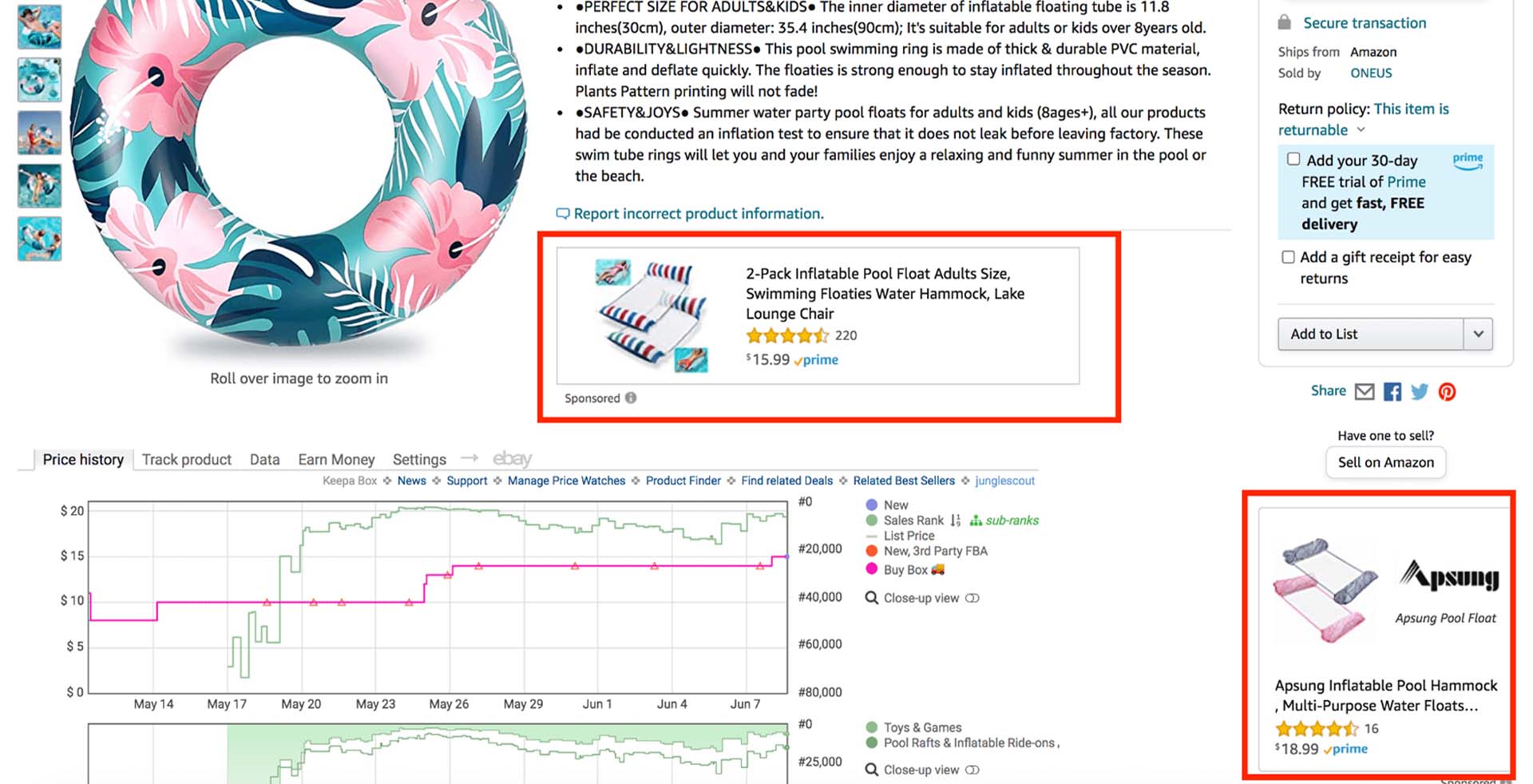The image size is (1533, 784).
Task: Open the eBay price view in Keepa
Action: tap(511, 457)
